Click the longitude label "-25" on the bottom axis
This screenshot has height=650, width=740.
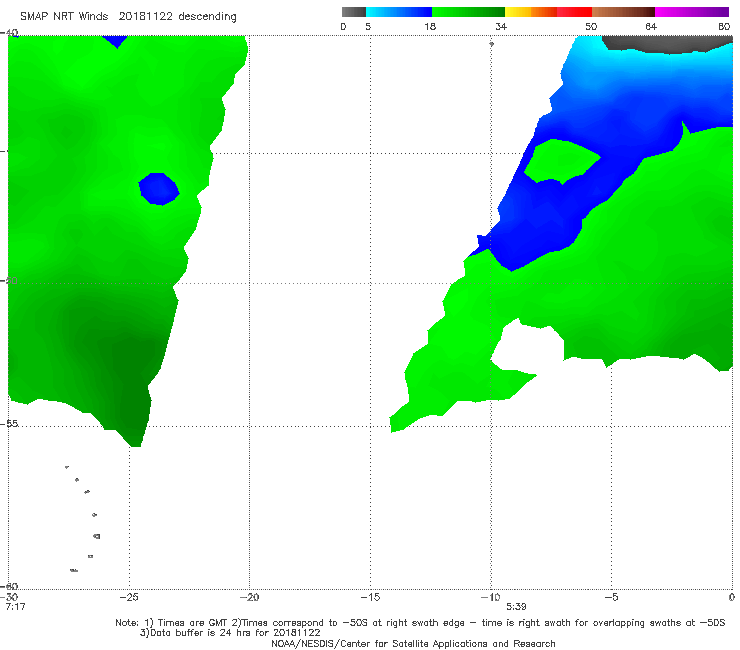point(129,597)
